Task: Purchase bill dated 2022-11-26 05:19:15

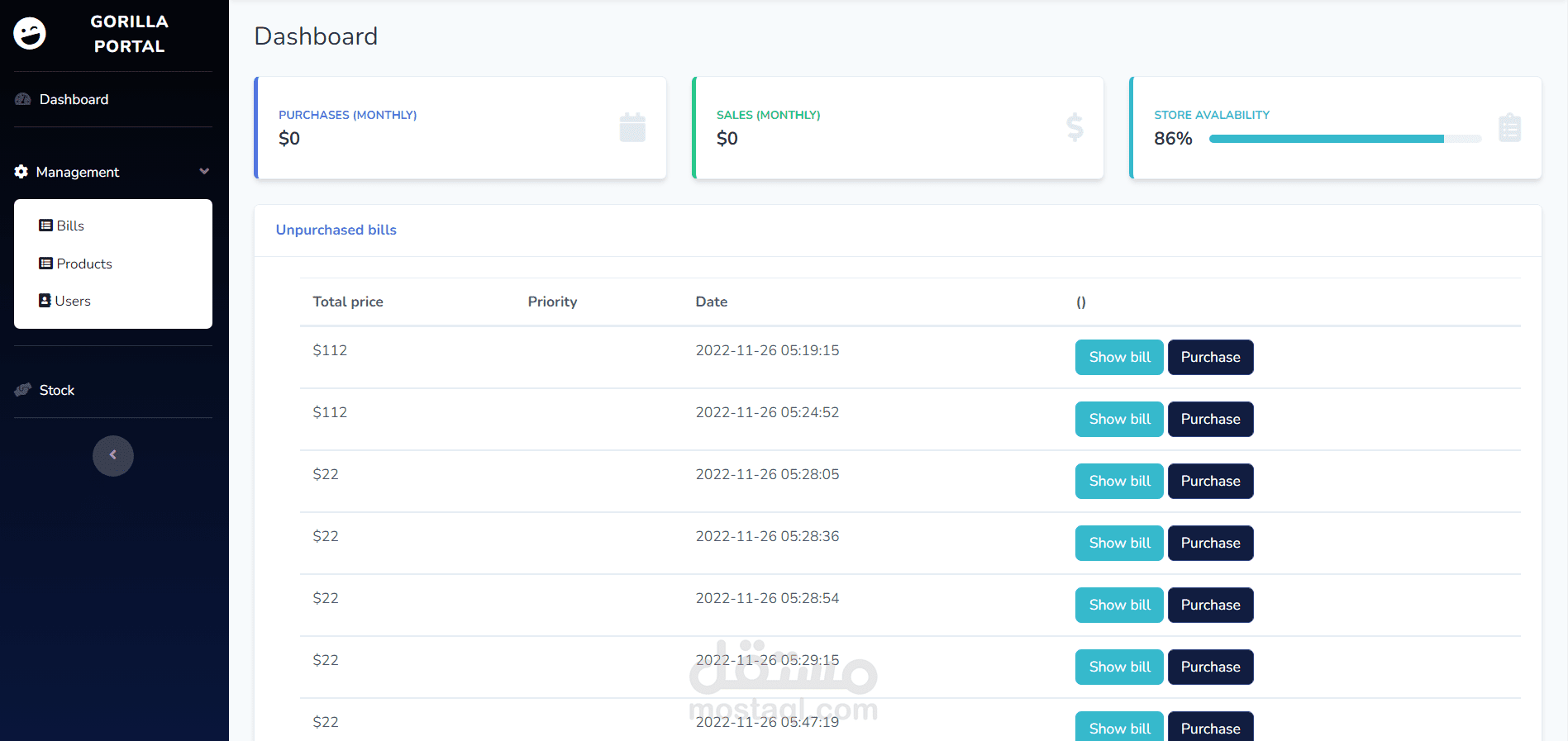Action: [x=1210, y=357]
